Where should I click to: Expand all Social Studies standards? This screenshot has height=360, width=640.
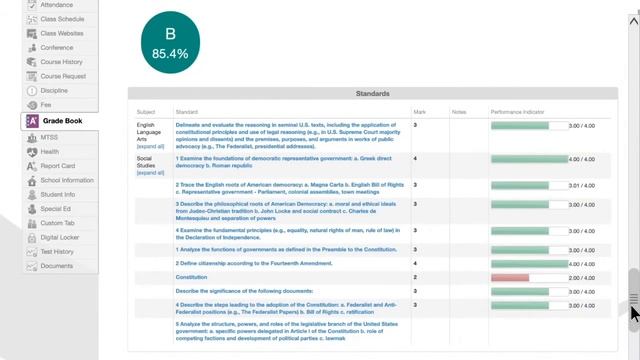(150, 173)
